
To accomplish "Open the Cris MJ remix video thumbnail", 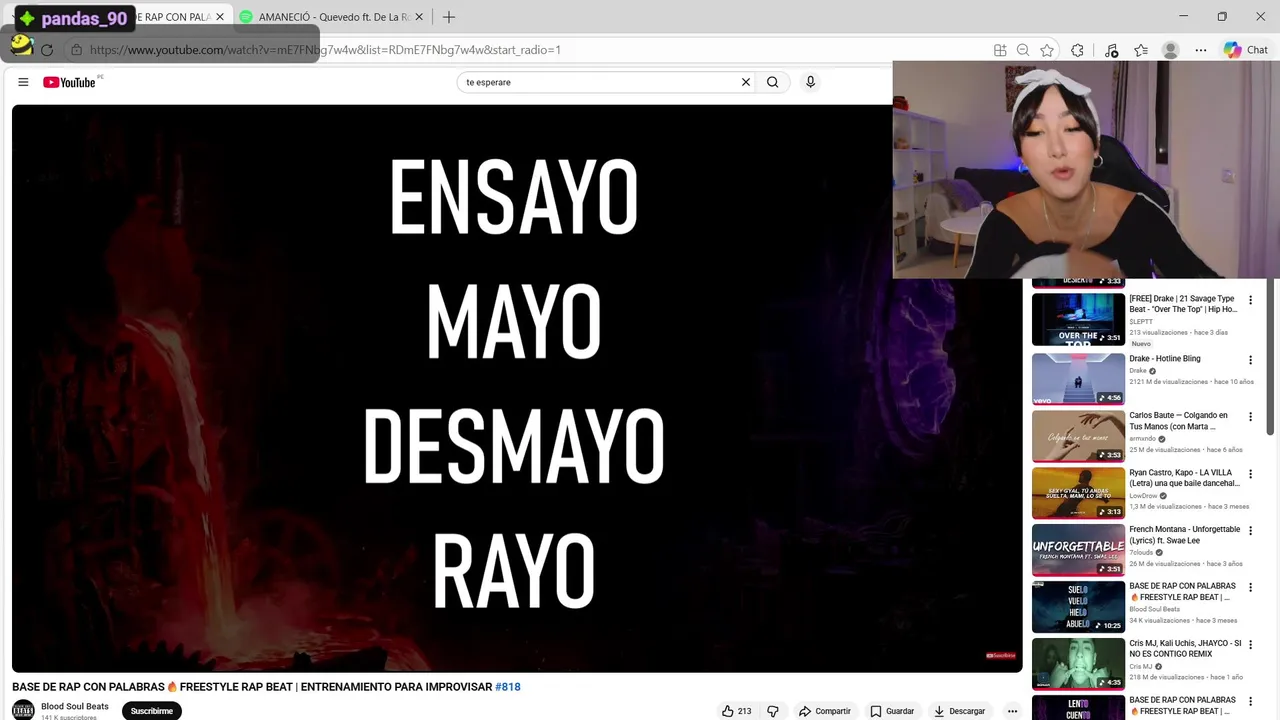I will pyautogui.click(x=1078, y=664).
